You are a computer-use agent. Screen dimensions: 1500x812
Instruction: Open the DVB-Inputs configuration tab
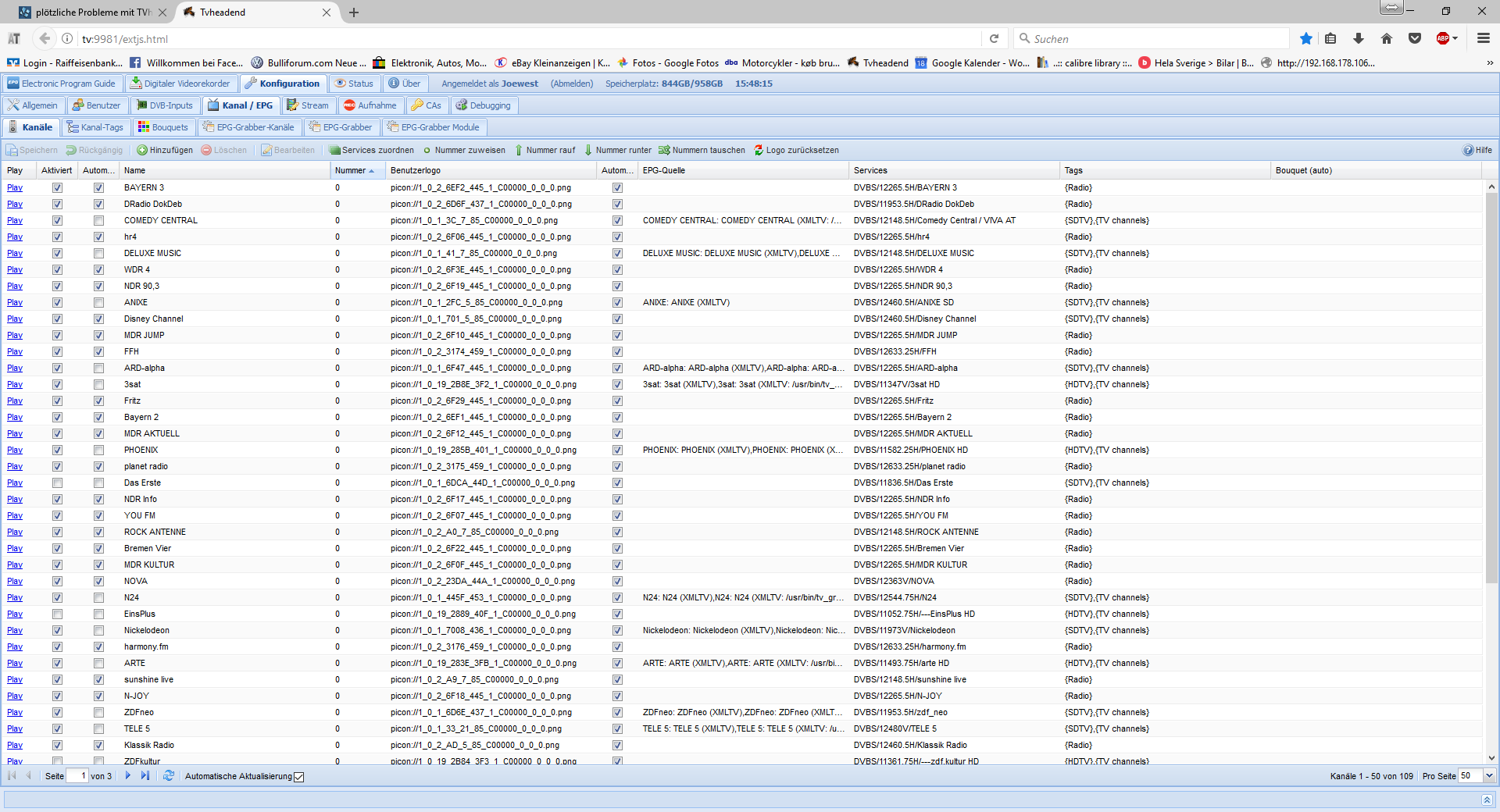[165, 105]
